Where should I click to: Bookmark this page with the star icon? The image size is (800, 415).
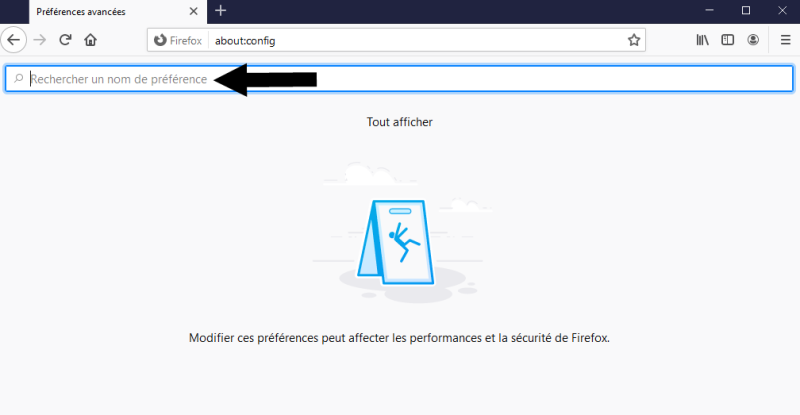(634, 40)
